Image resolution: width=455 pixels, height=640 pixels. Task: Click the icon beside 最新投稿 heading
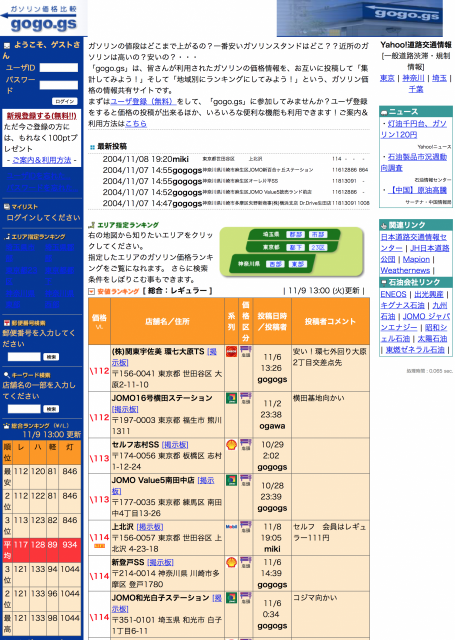click(x=93, y=147)
